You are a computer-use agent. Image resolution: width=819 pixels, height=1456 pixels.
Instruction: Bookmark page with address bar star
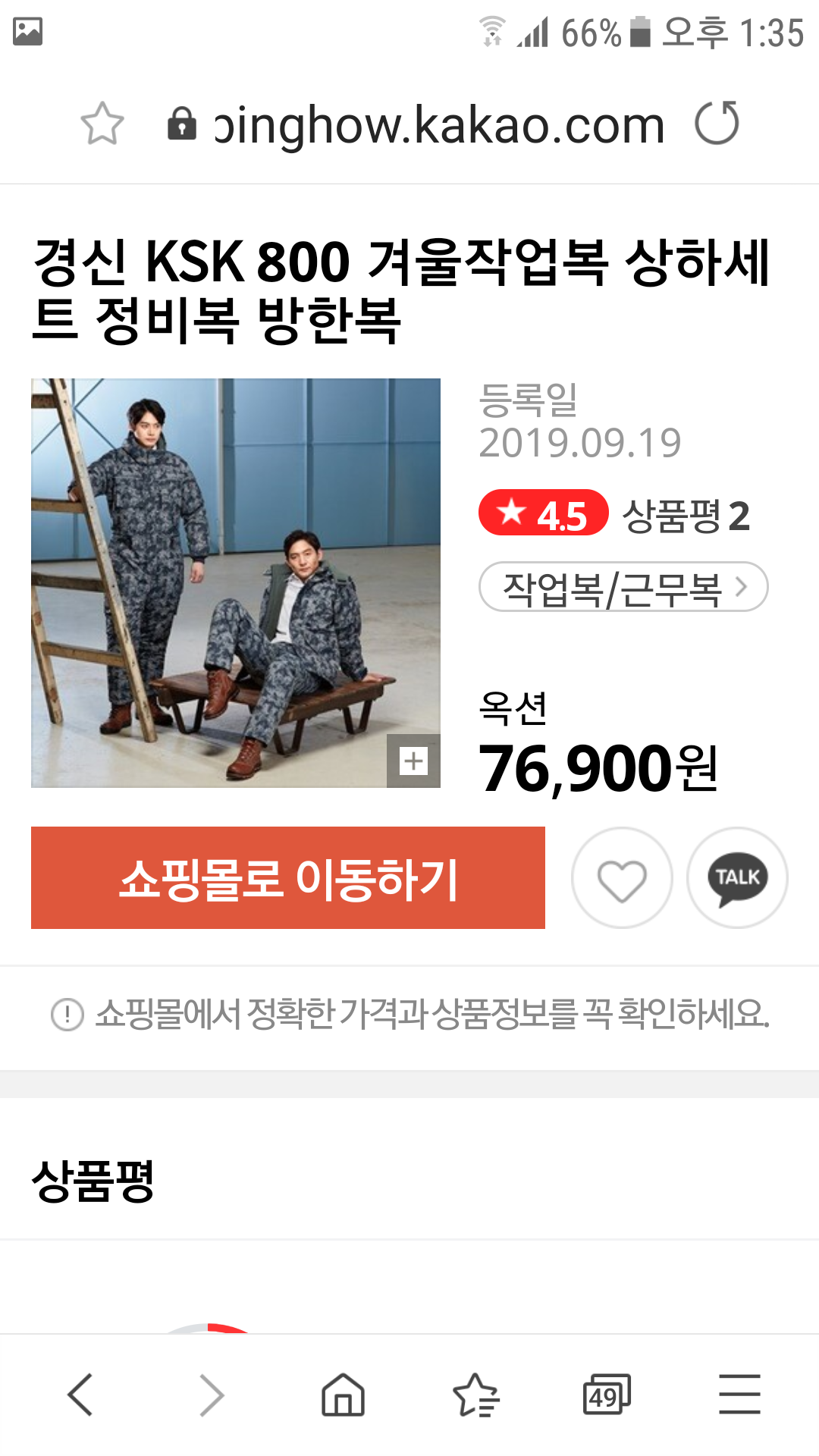point(102,124)
